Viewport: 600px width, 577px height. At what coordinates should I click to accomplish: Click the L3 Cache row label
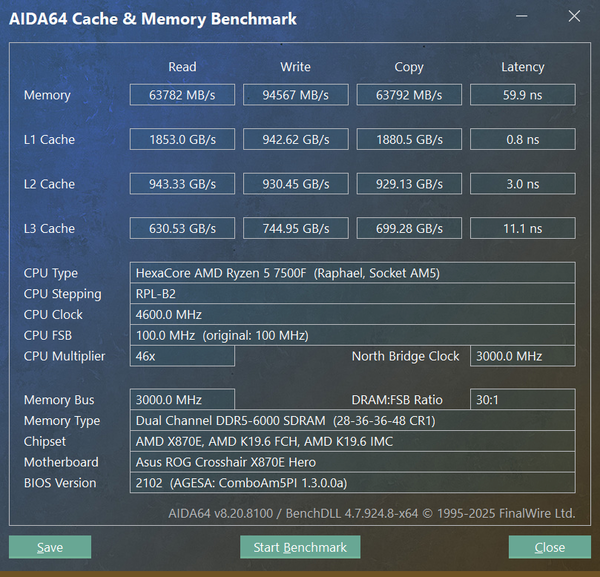[49, 228]
